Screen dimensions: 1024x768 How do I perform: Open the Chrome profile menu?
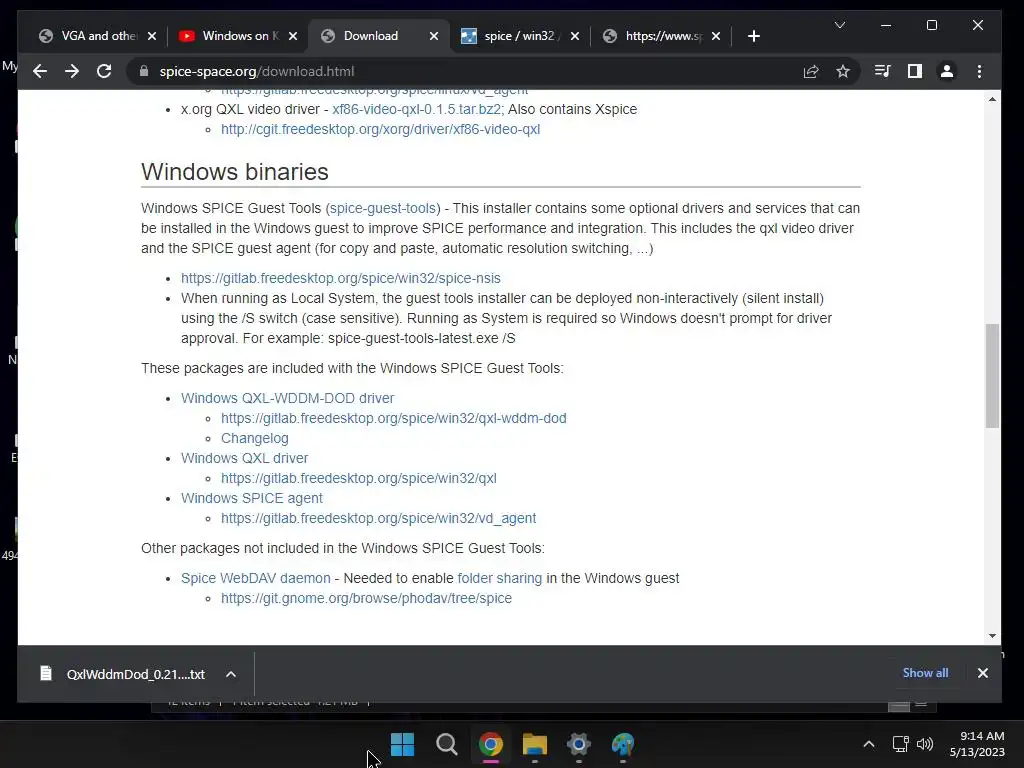(x=947, y=71)
